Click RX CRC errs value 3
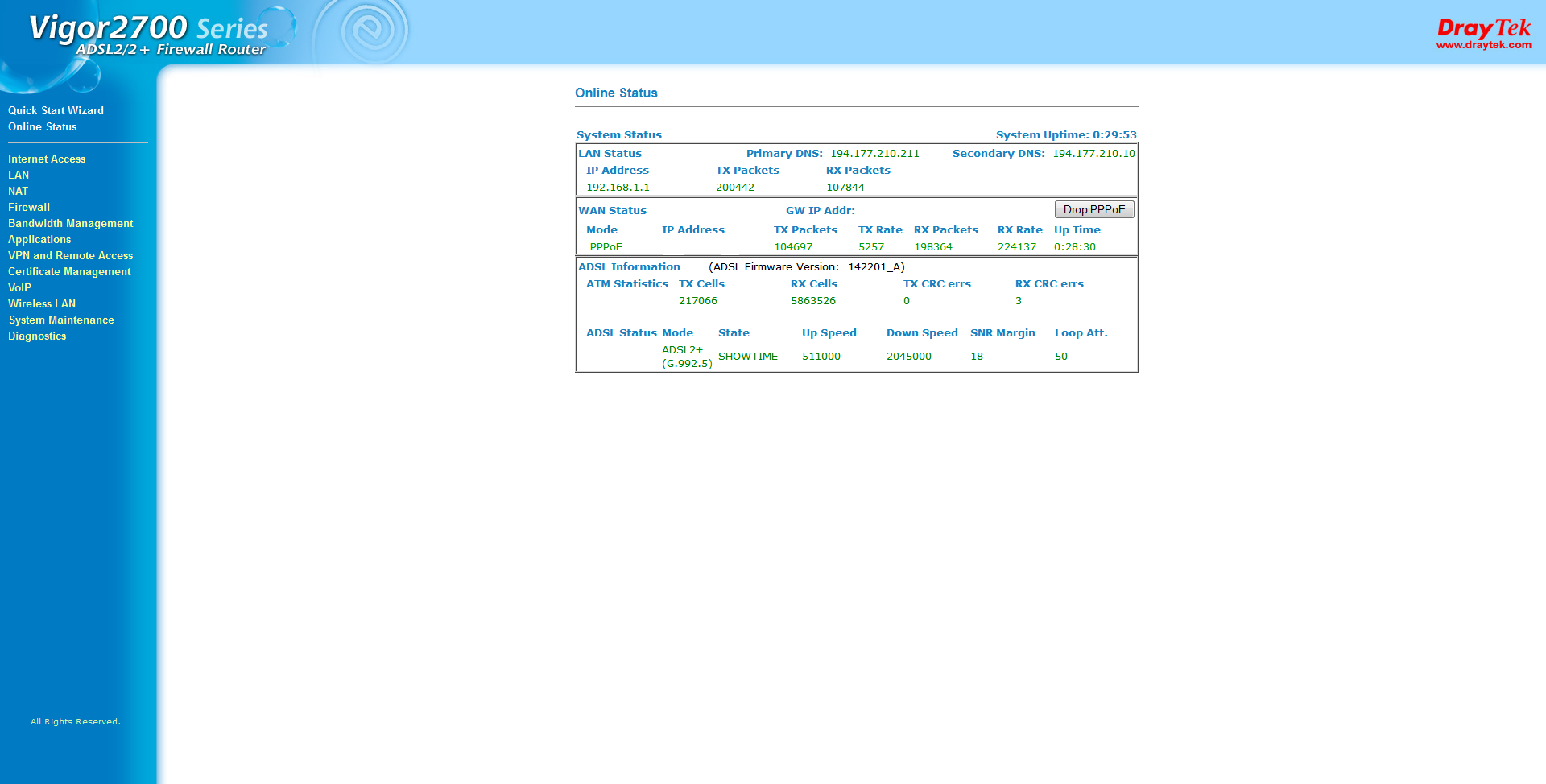This screenshot has height=784, width=1546. [x=1019, y=301]
